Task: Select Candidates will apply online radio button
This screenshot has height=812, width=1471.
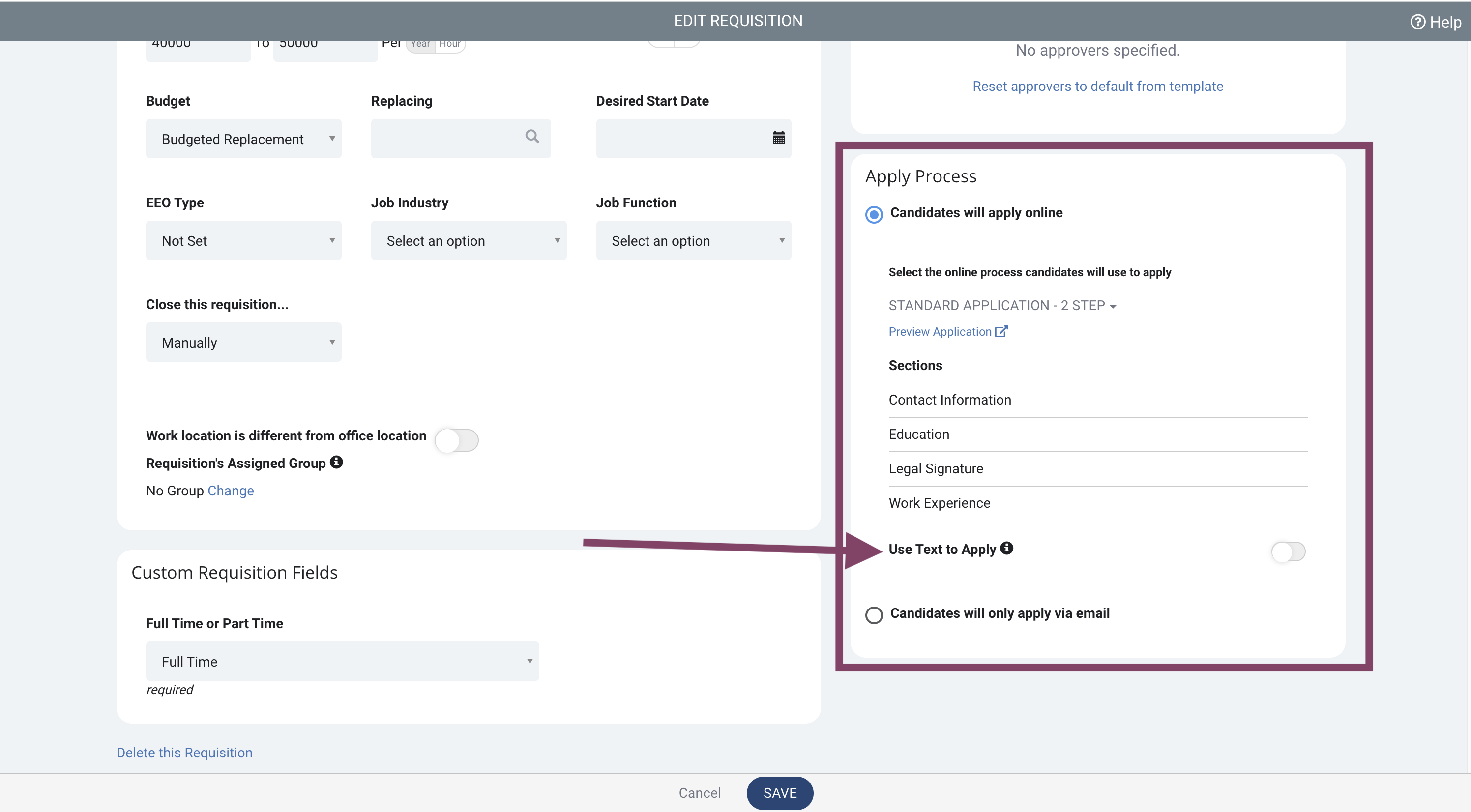Action: [874, 215]
